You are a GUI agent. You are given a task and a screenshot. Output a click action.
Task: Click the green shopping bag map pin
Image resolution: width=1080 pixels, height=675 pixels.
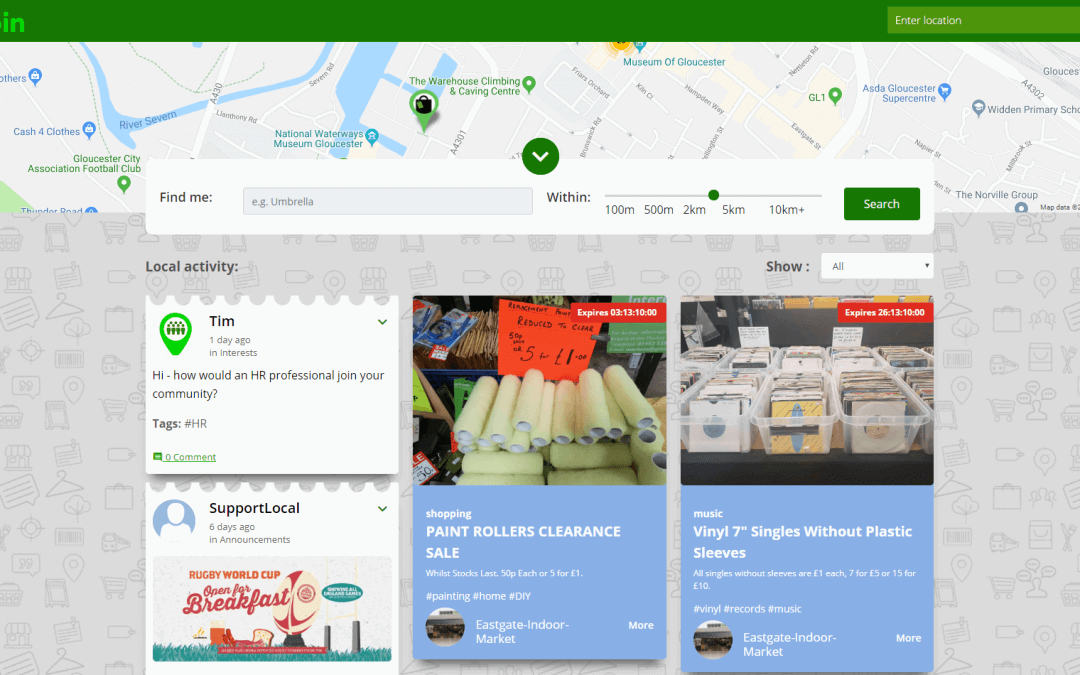[424, 110]
